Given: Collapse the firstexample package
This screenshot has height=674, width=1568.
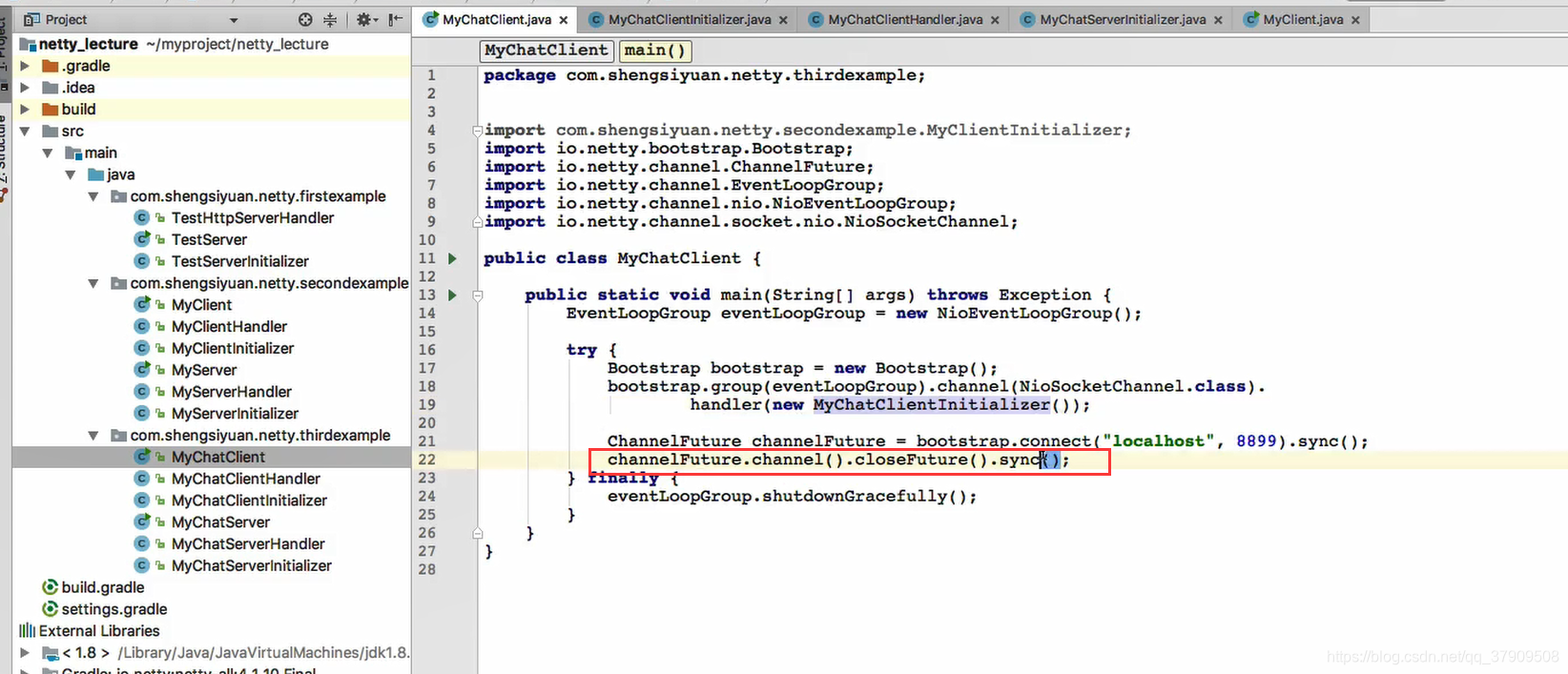Looking at the screenshot, I should (93, 196).
